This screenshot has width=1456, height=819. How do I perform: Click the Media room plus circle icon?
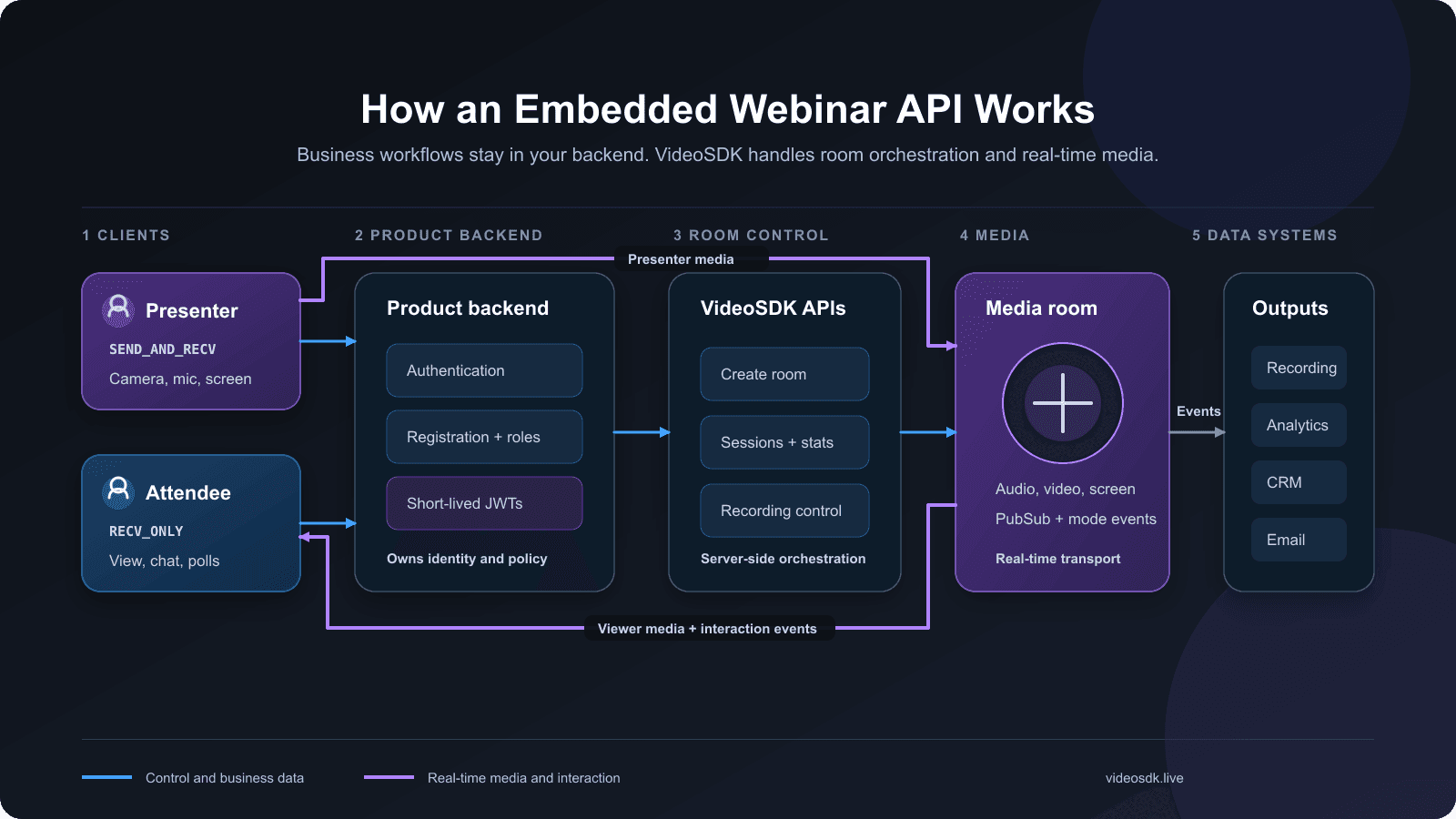[1063, 403]
